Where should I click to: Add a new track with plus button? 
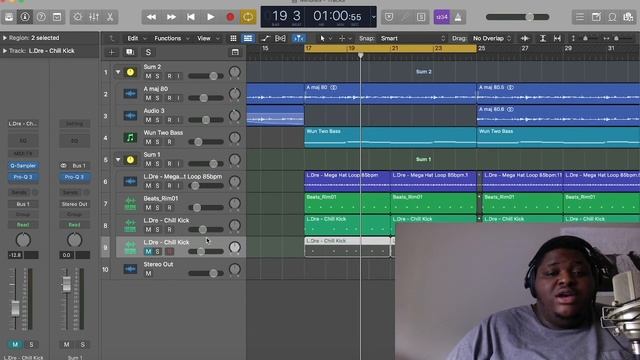coord(111,52)
